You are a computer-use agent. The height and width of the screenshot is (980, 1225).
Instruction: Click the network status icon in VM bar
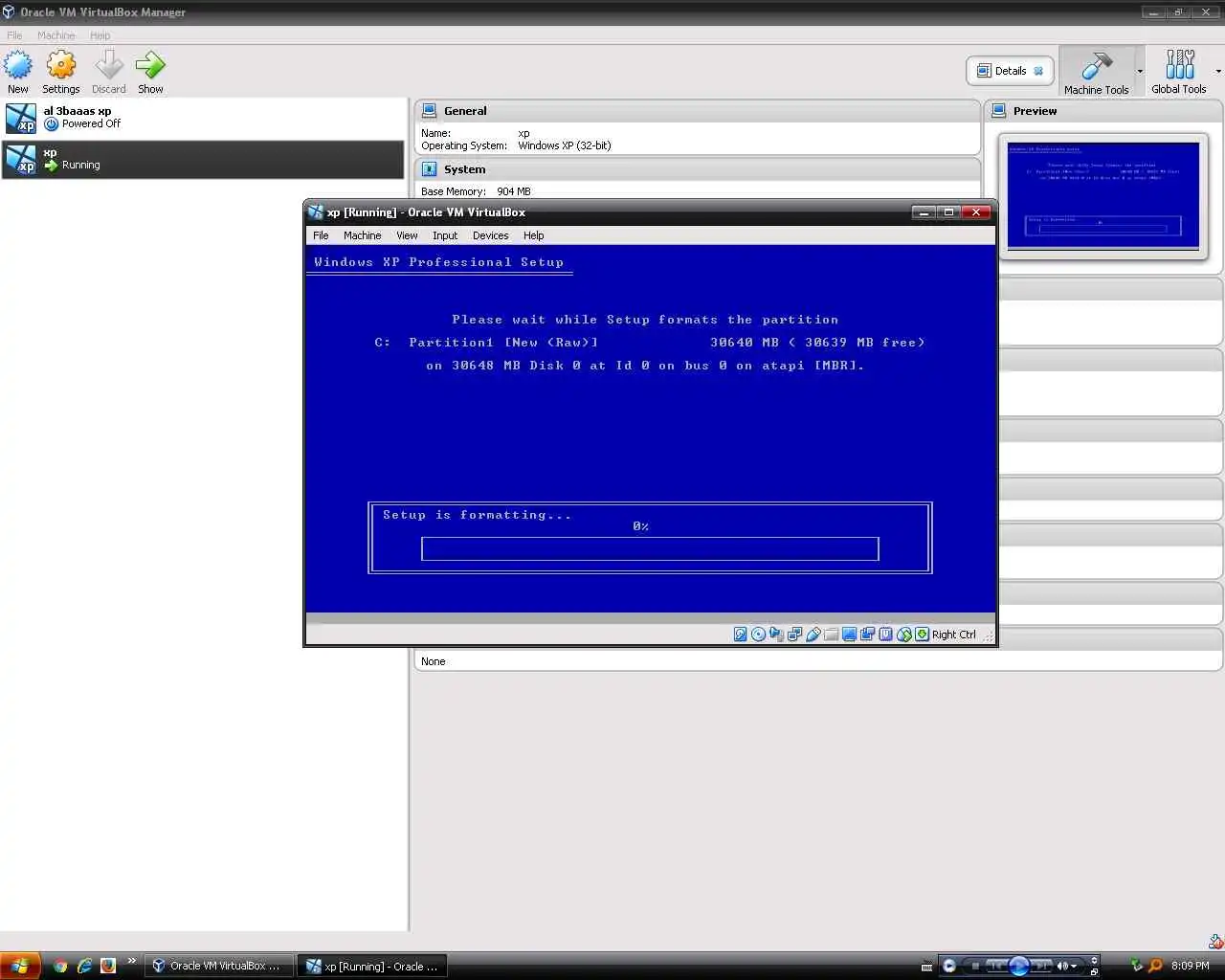pos(794,635)
